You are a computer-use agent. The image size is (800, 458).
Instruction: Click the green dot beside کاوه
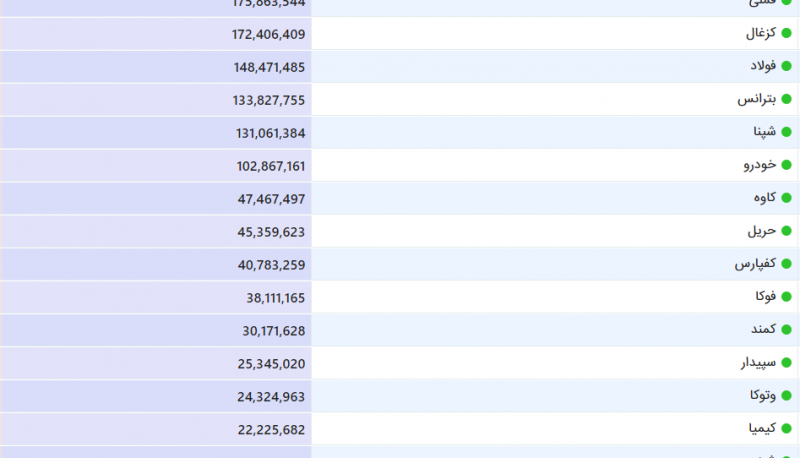pos(786,198)
